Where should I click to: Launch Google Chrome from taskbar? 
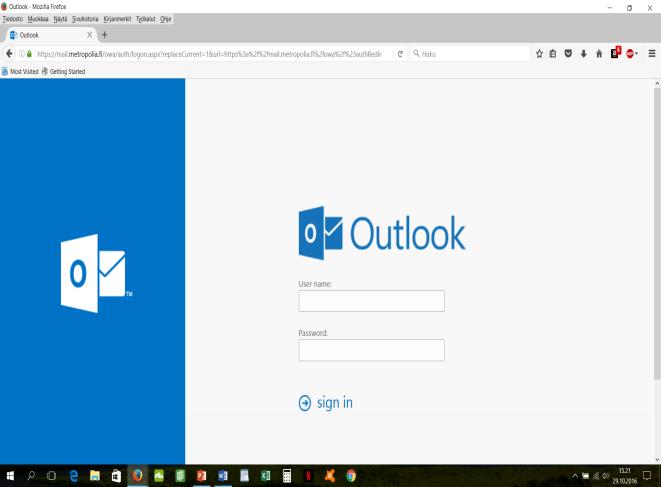(x=351, y=476)
